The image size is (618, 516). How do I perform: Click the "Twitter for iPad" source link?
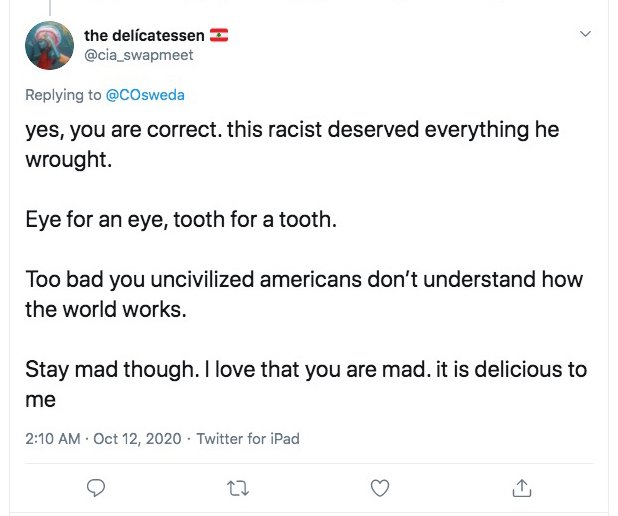(248, 438)
